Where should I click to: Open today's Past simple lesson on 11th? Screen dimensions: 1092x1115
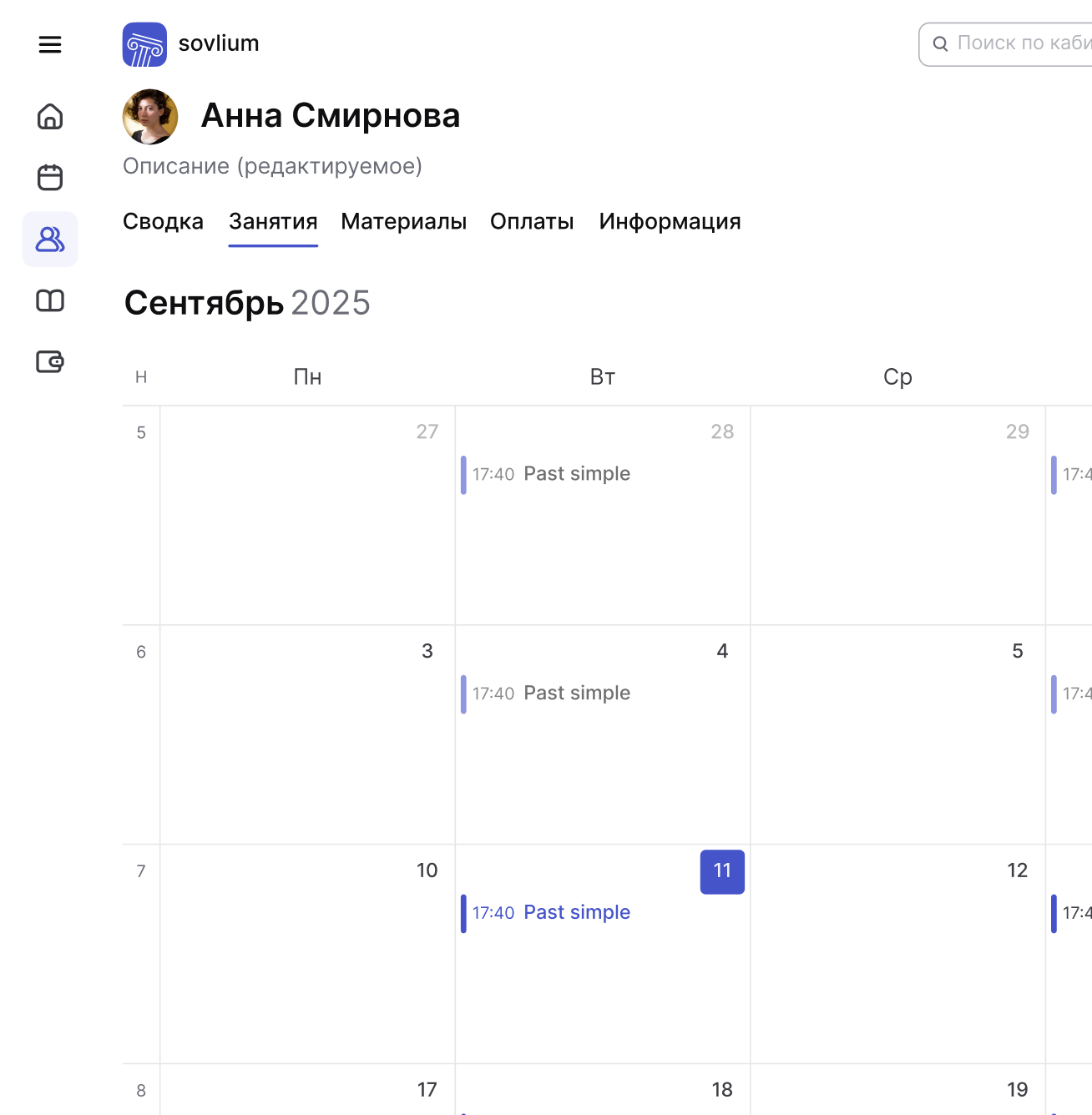coord(576,913)
